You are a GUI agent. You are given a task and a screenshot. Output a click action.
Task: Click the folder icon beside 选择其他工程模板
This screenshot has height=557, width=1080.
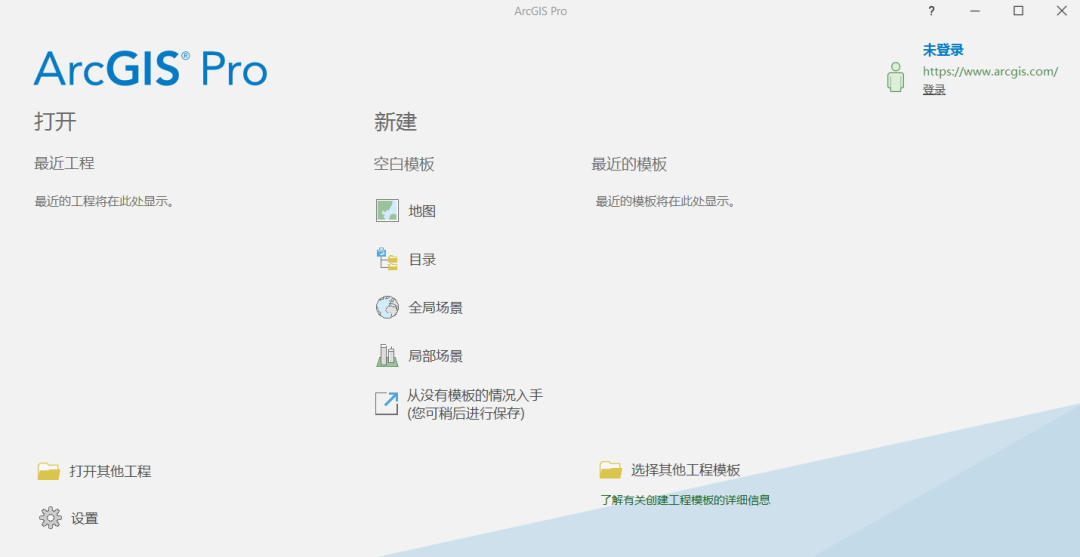coord(610,470)
